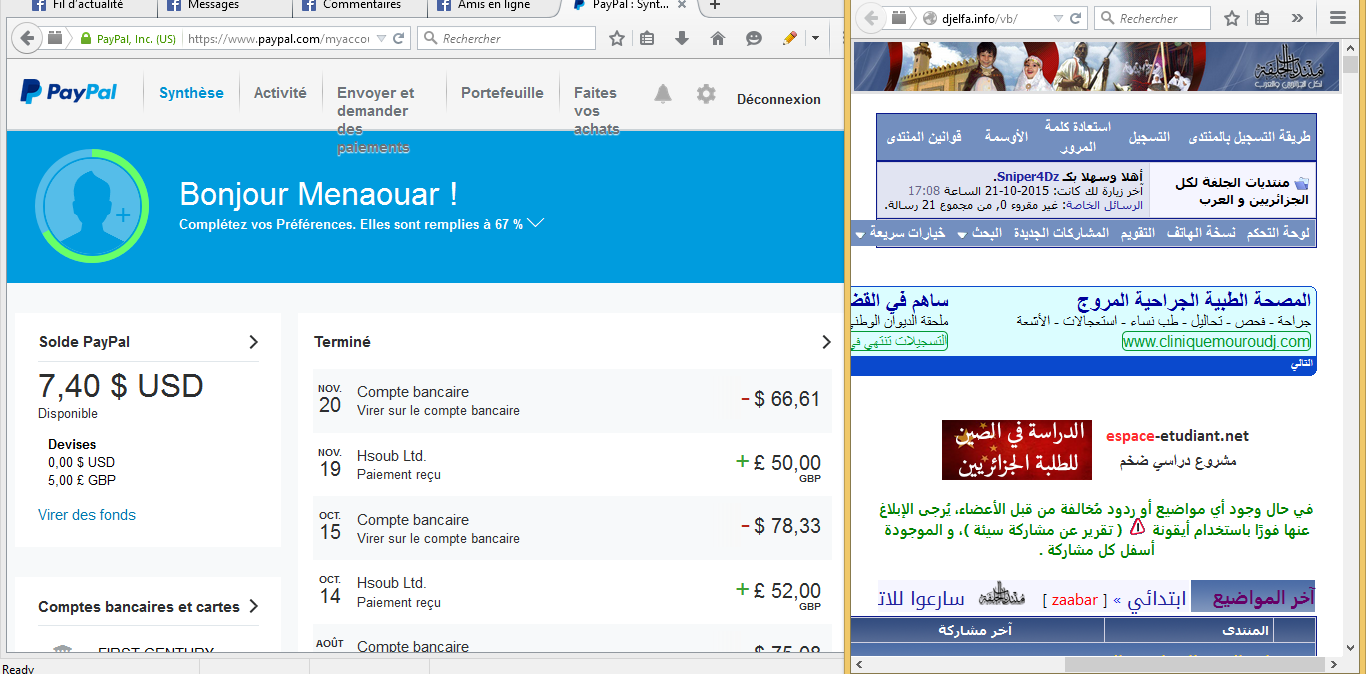The height and width of the screenshot is (674, 1366).
Task: Show more tools in the djelfa.info toolbar
Action: (x=1297, y=18)
